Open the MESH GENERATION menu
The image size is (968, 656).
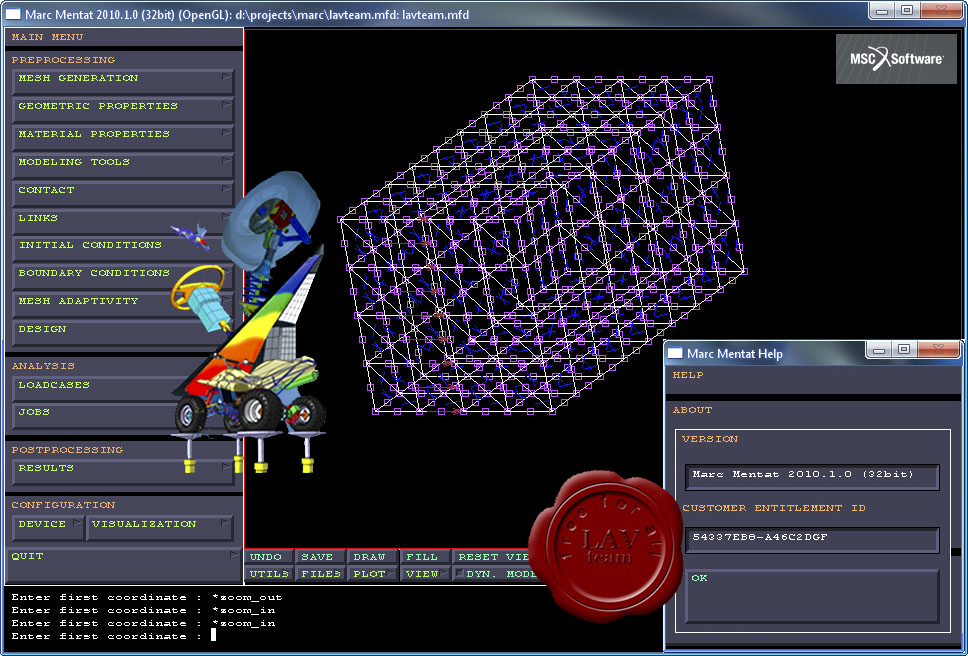(x=123, y=81)
